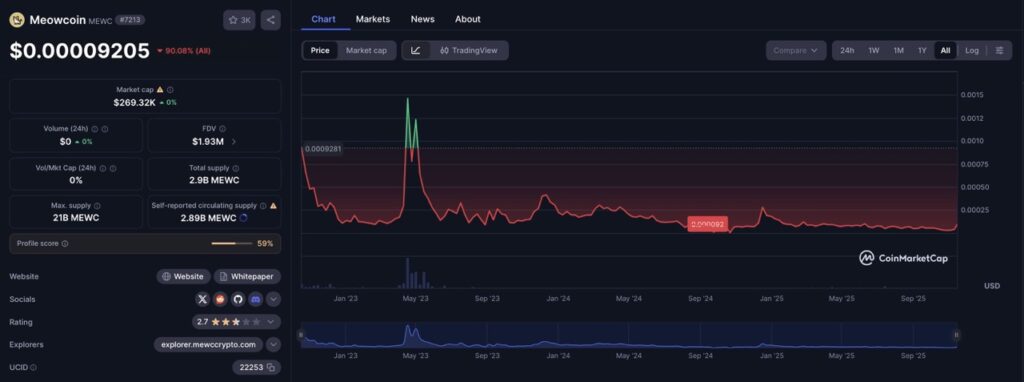
Task: Click the #7213 rank badge
Action: click(130, 20)
